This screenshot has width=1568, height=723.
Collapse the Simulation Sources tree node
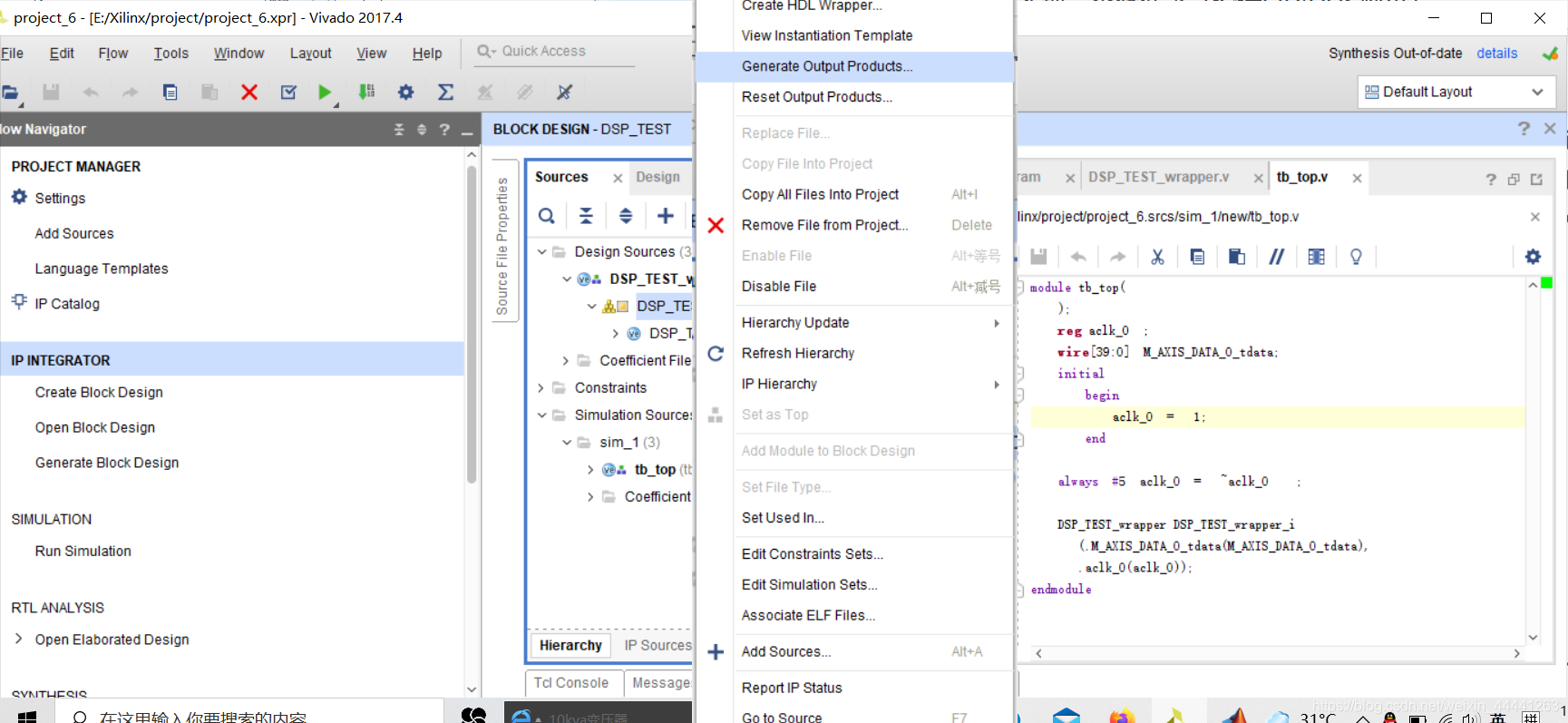tap(541, 415)
